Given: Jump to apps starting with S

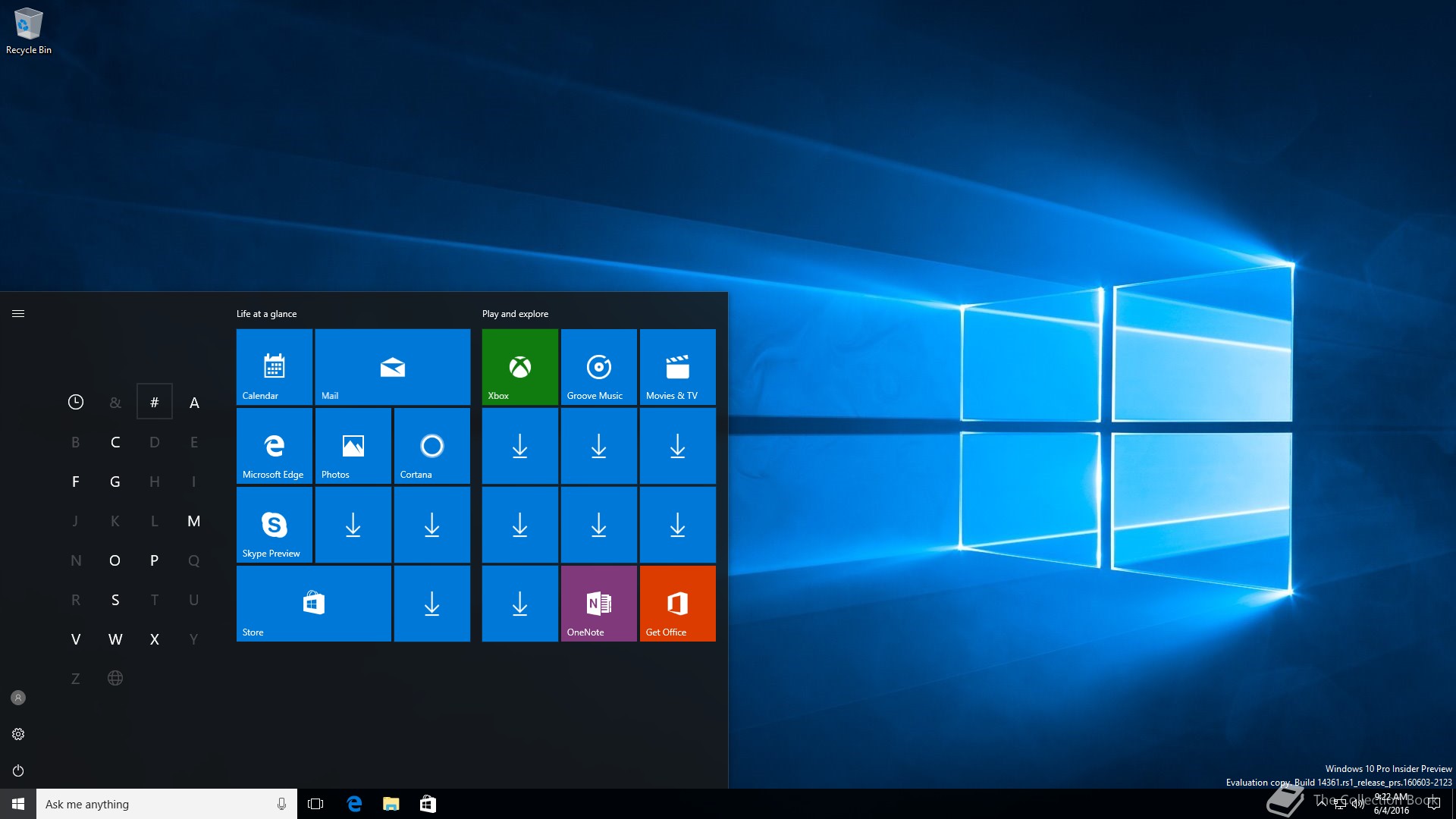Looking at the screenshot, I should pyautogui.click(x=115, y=600).
